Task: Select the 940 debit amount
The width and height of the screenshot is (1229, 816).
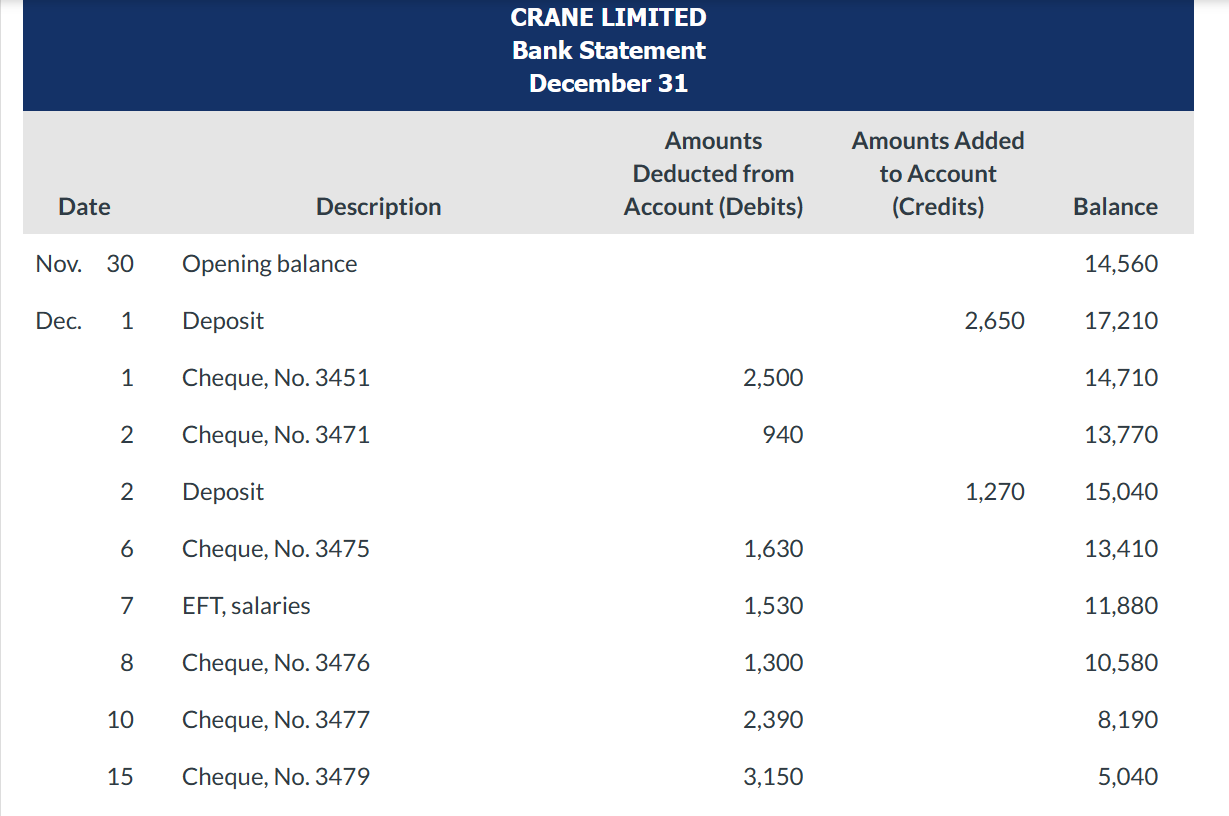Action: (782, 435)
